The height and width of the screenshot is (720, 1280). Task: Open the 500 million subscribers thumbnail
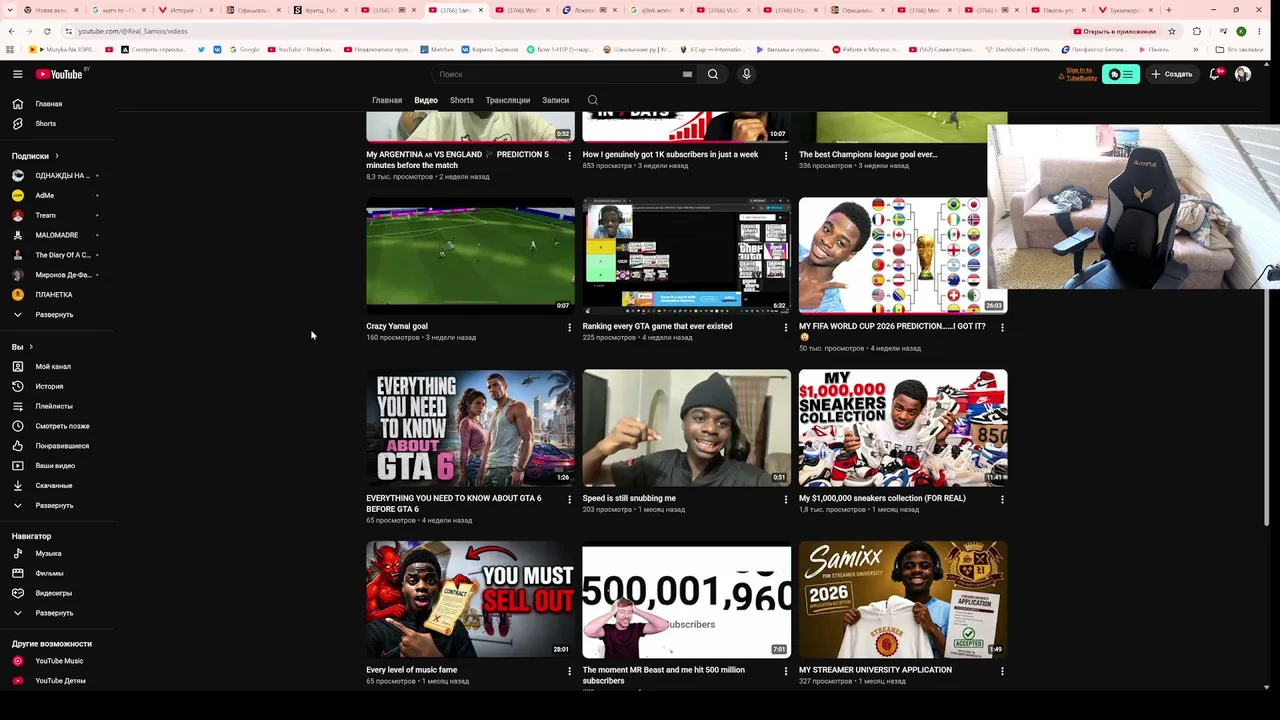[687, 600]
